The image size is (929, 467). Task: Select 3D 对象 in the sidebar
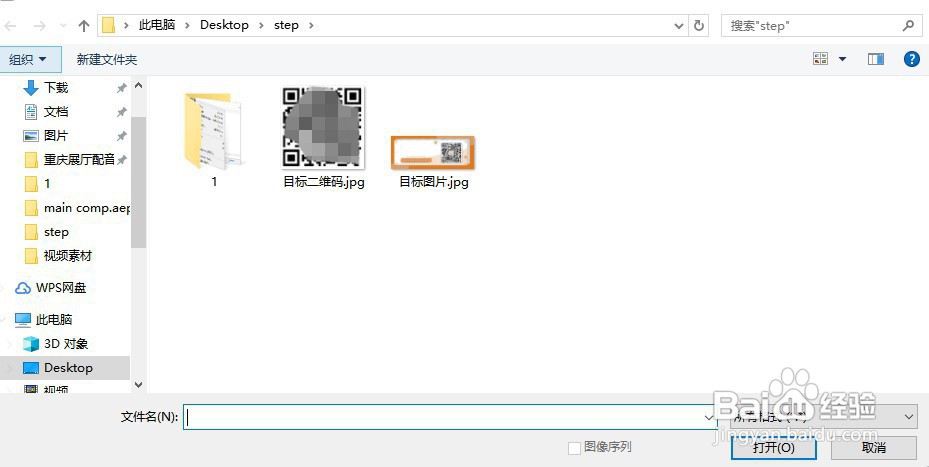click(65, 344)
